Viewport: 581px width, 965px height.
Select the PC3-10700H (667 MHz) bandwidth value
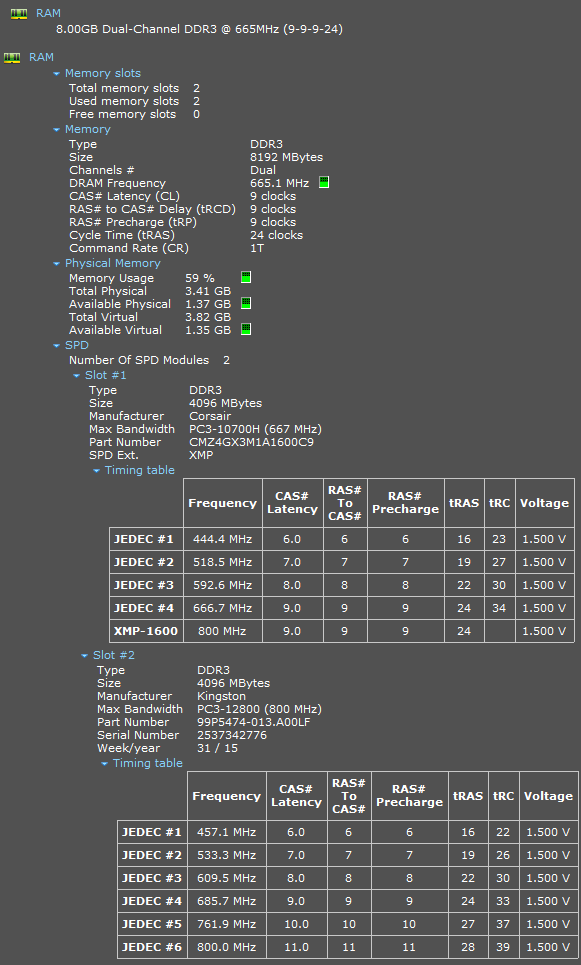click(255, 429)
